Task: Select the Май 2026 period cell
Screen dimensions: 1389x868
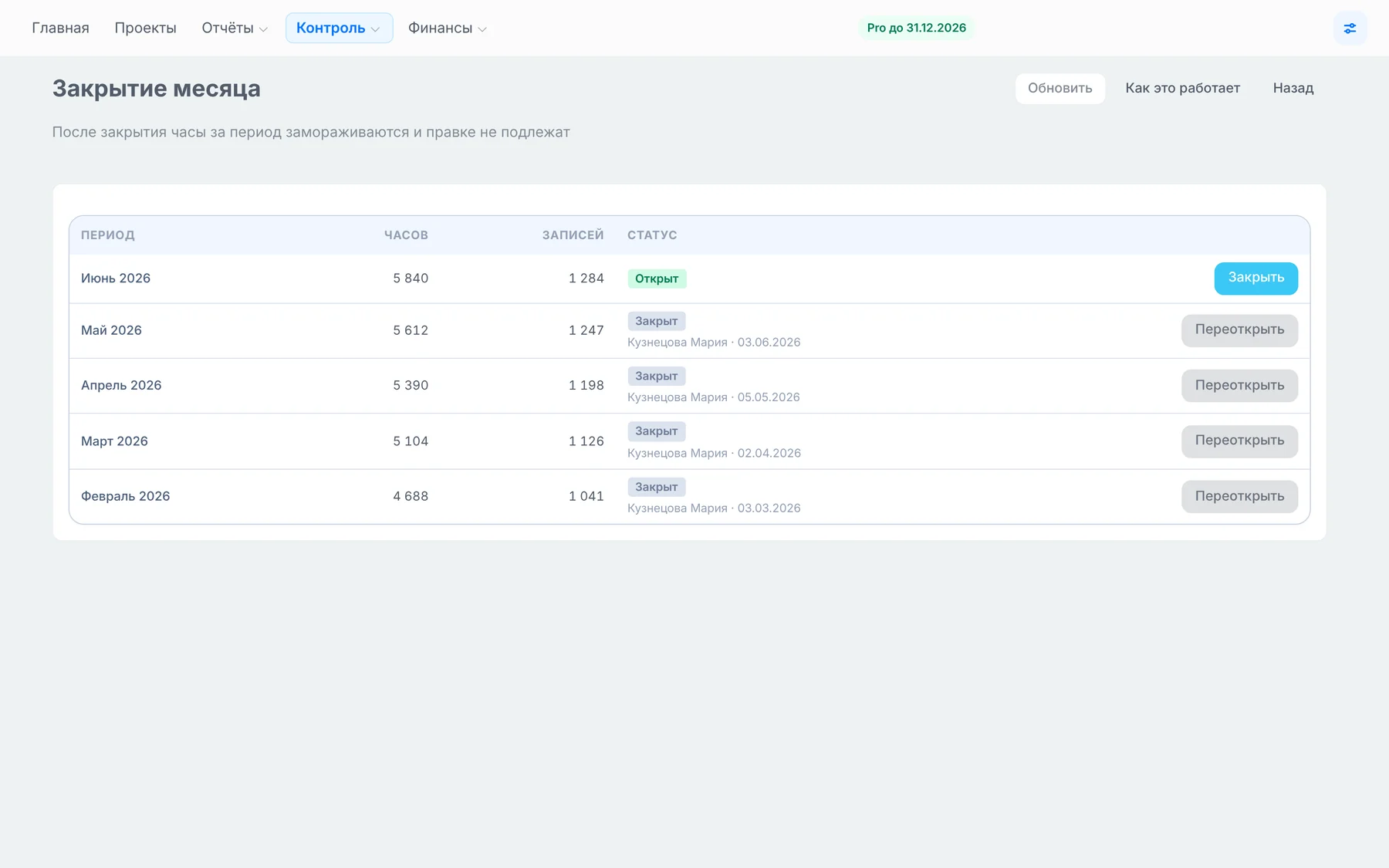Action: coord(111,330)
